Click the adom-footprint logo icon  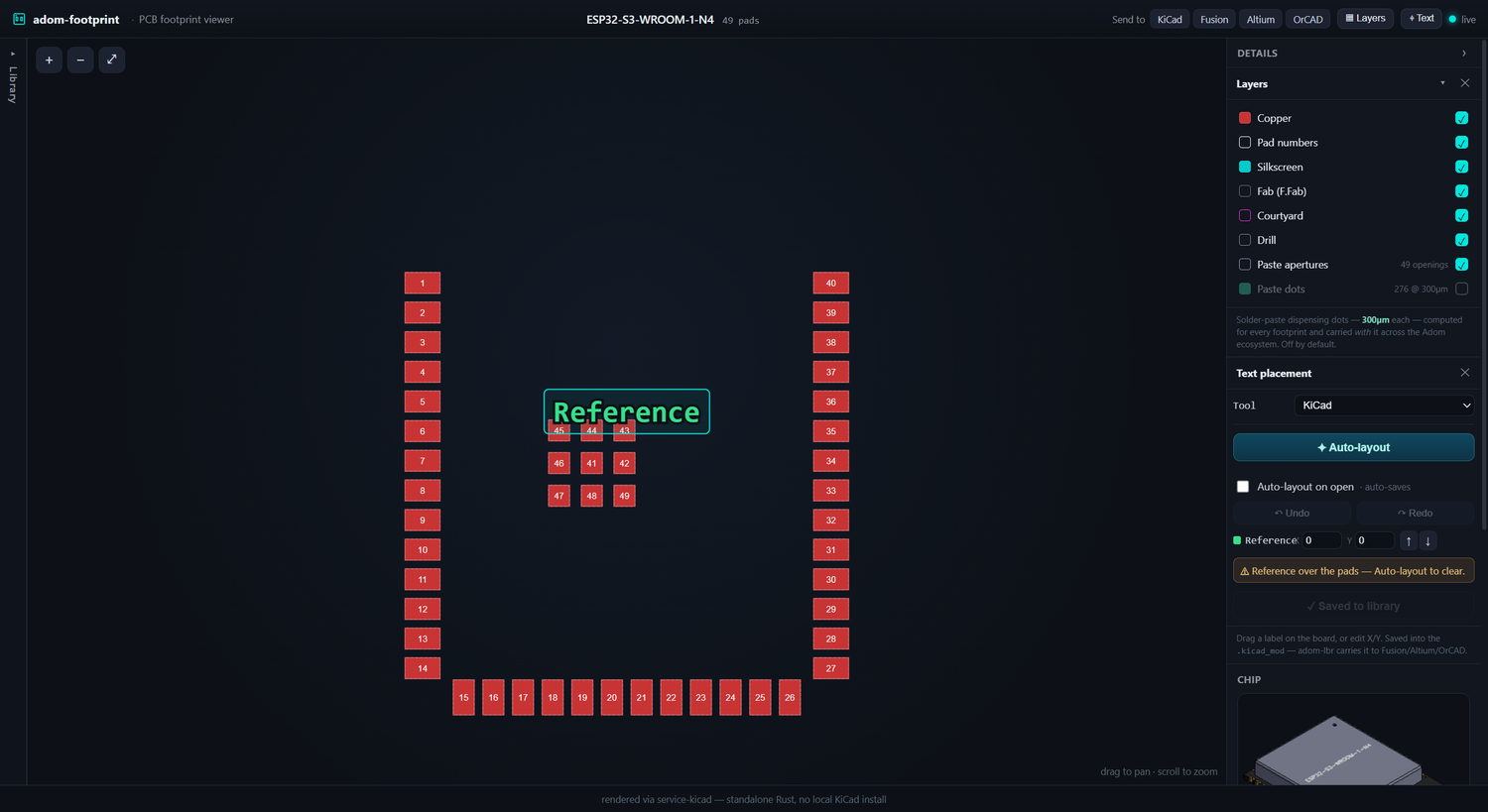tap(19, 19)
